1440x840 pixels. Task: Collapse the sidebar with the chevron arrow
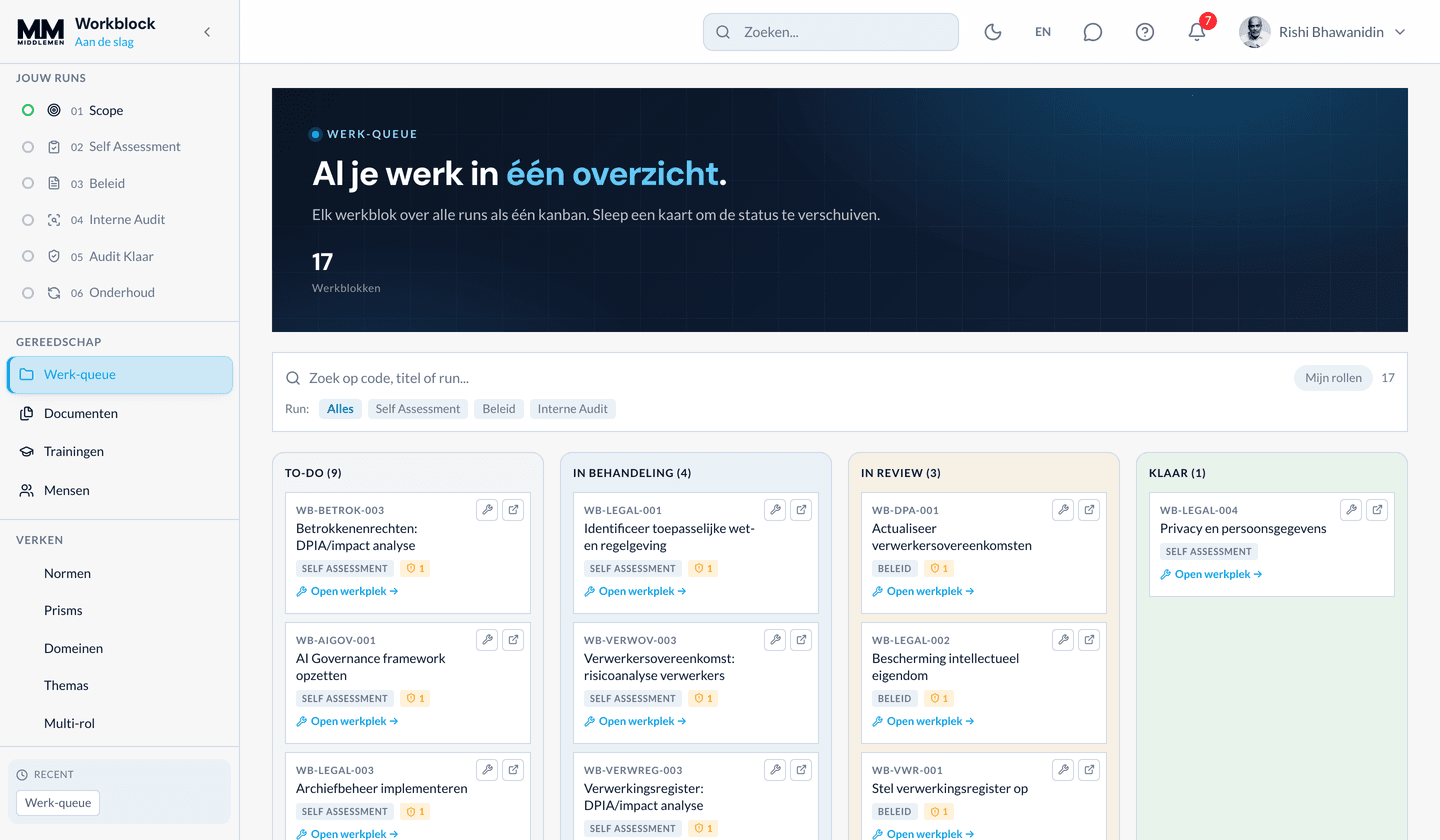point(207,32)
